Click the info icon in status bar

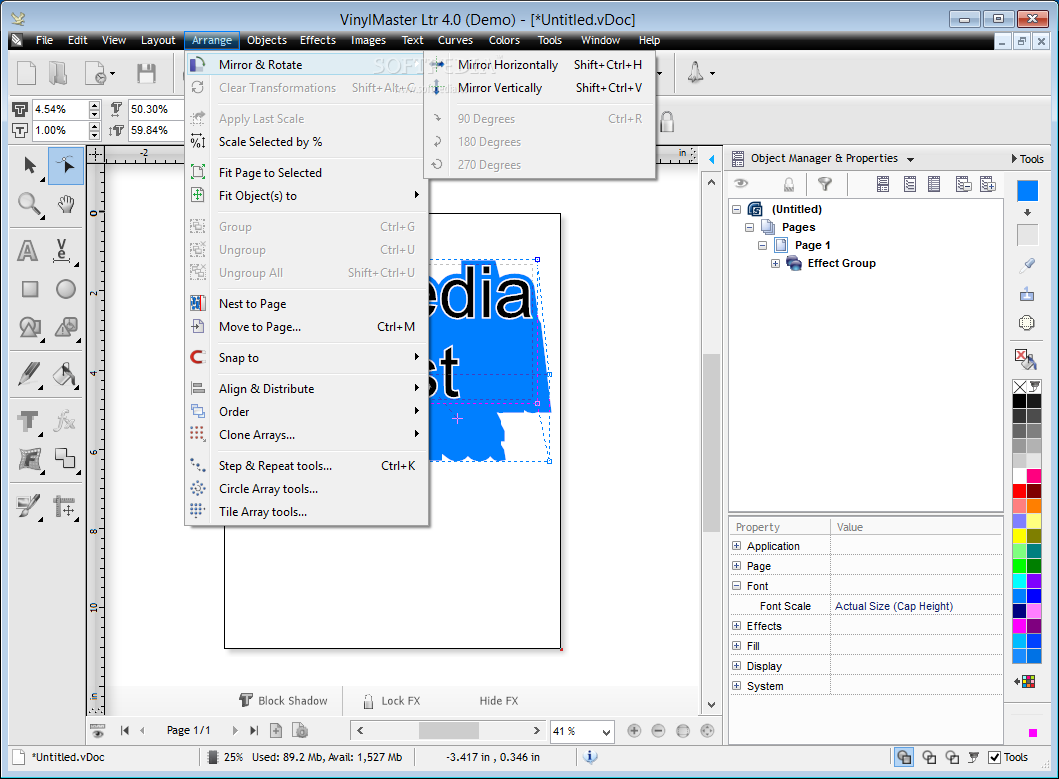590,757
